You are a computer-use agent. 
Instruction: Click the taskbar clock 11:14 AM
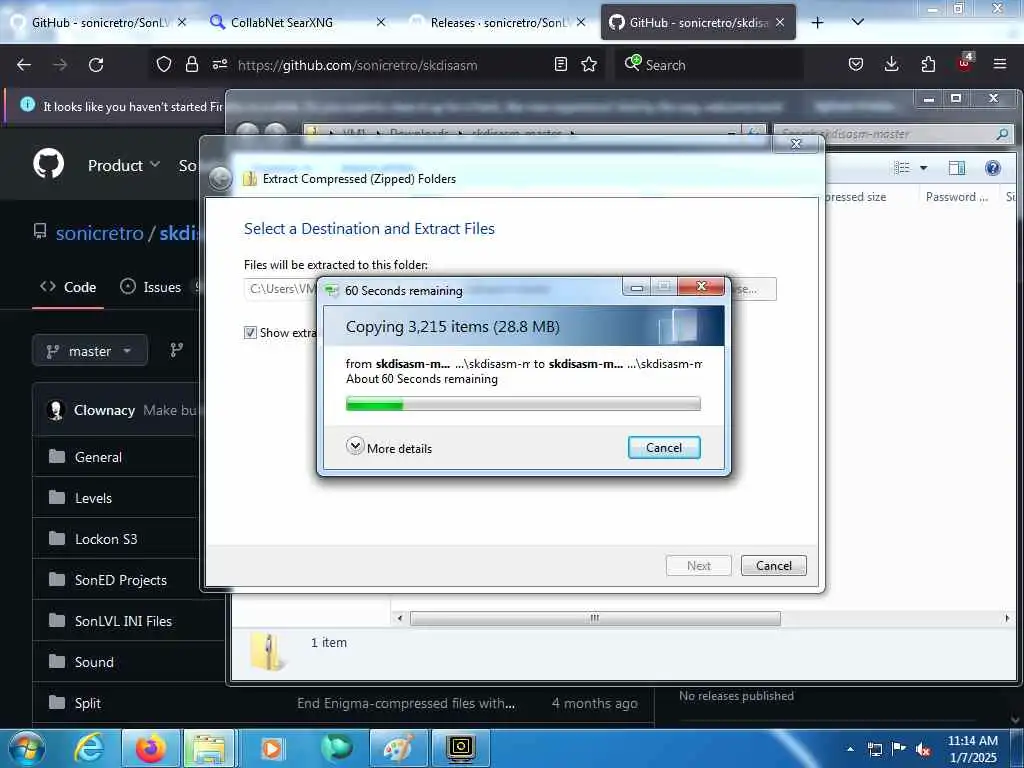click(x=972, y=741)
